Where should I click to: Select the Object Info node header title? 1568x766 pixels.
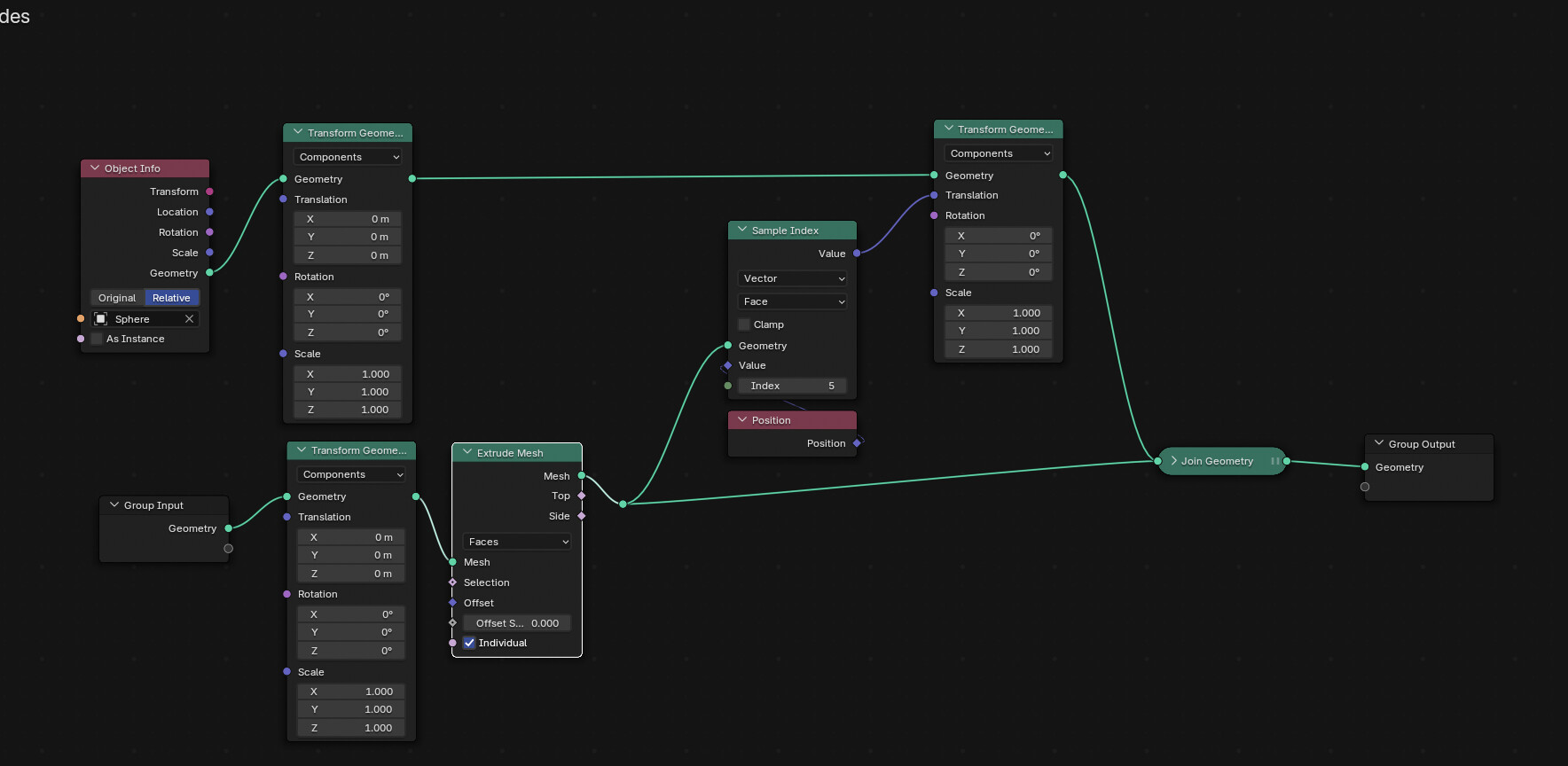pos(132,168)
